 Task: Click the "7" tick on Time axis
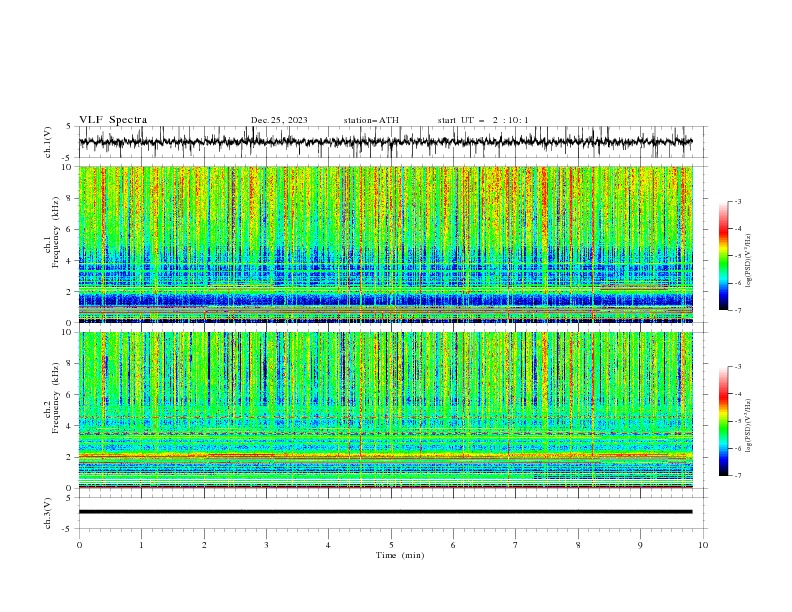tap(516, 545)
